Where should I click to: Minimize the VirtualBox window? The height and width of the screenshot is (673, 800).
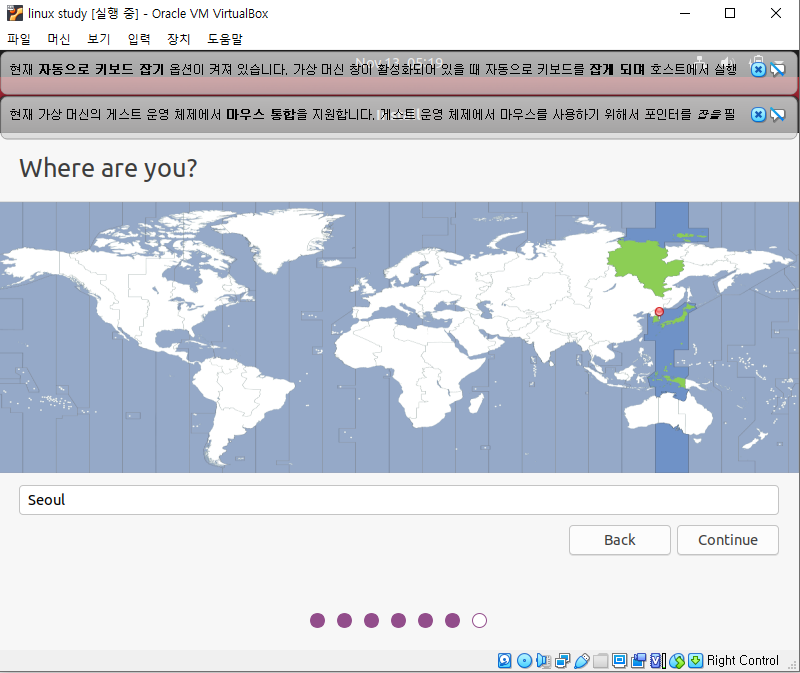coord(685,13)
